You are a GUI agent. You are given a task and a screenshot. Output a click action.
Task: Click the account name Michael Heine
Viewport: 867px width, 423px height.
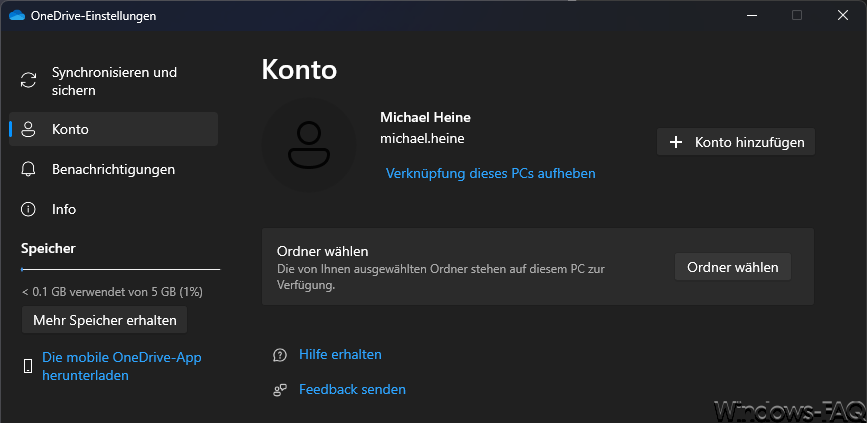pyautogui.click(x=425, y=117)
